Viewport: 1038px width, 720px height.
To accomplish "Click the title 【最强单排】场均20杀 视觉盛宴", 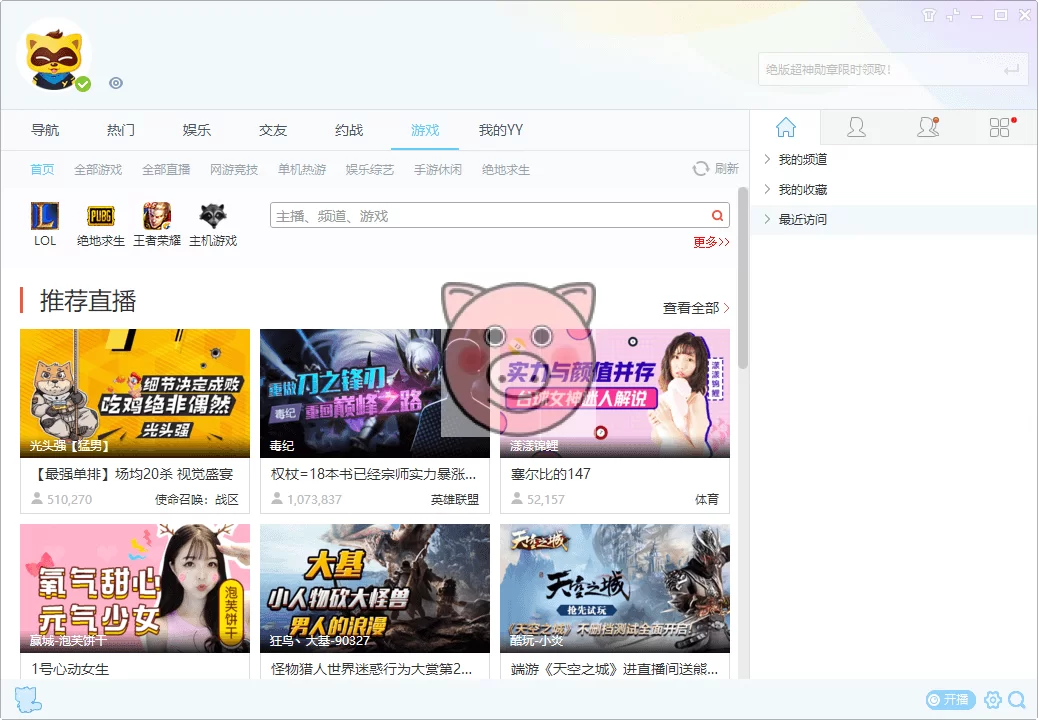I will click(x=132, y=474).
